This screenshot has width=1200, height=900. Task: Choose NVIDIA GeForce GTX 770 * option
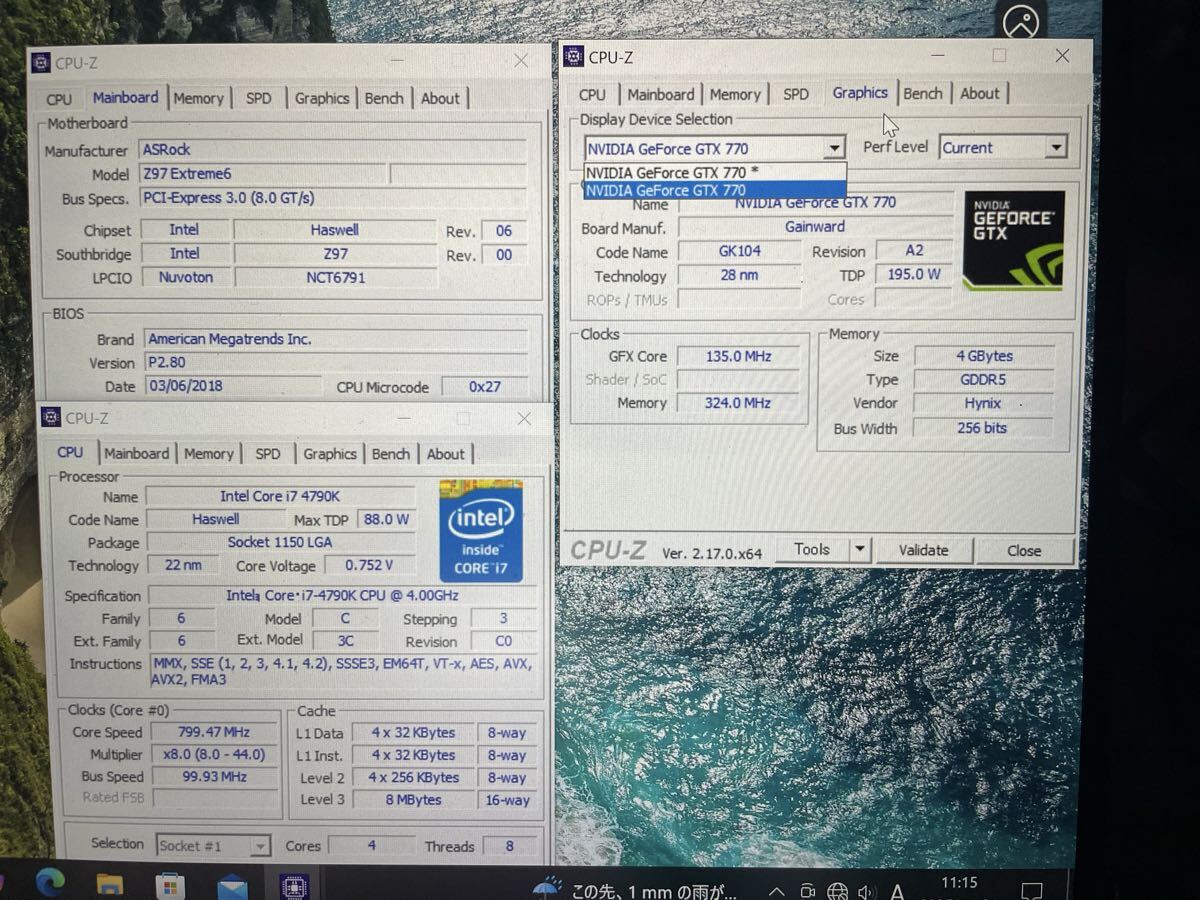point(714,172)
